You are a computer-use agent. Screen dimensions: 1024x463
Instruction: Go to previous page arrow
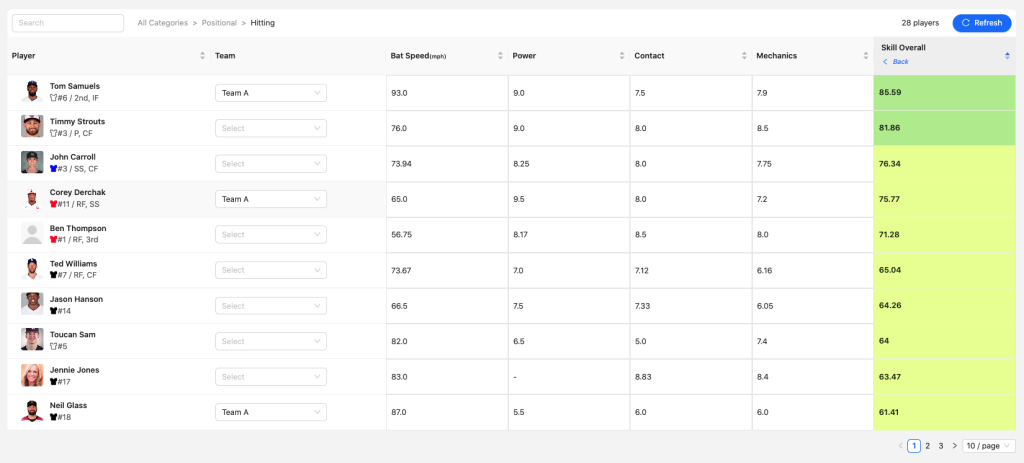click(x=901, y=446)
